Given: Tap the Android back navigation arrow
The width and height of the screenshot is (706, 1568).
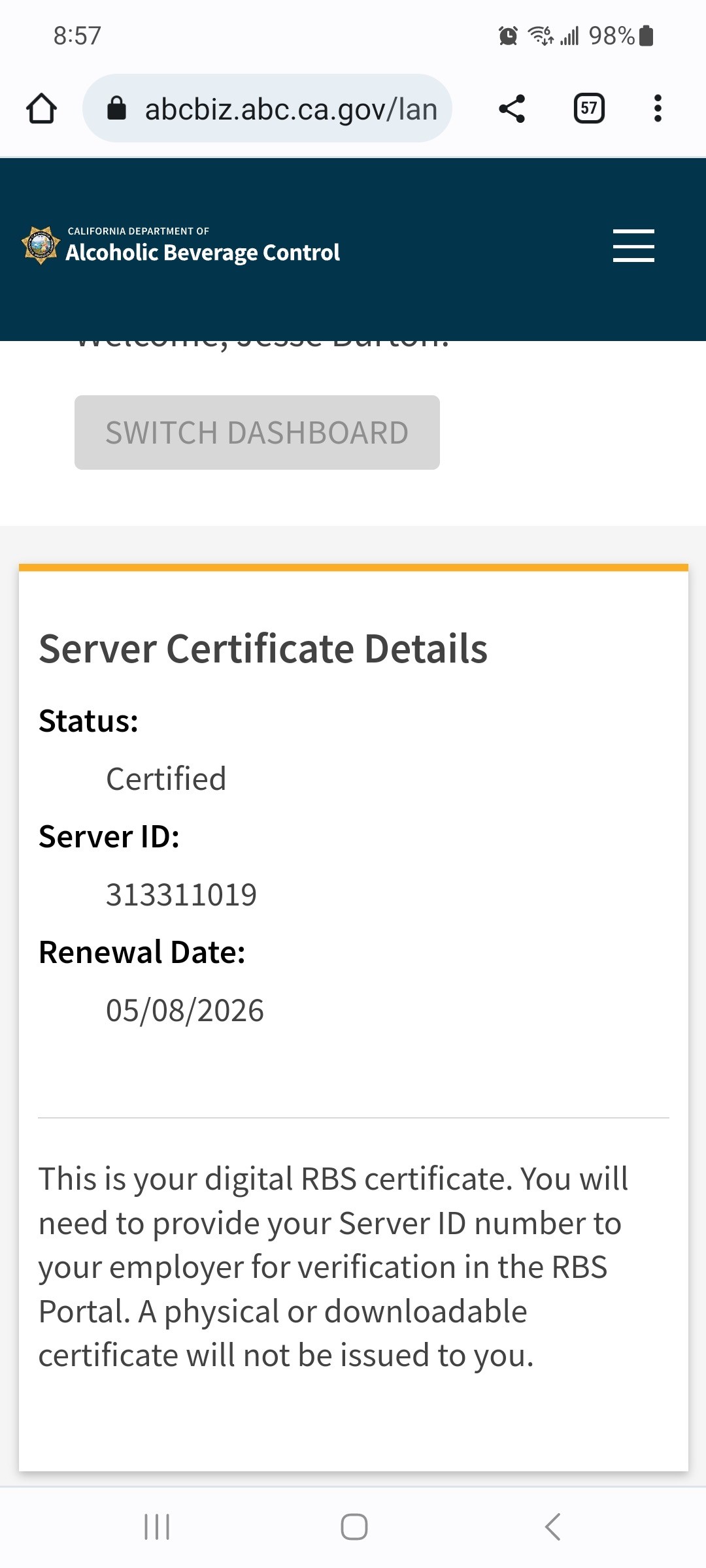Looking at the screenshot, I should (552, 1527).
